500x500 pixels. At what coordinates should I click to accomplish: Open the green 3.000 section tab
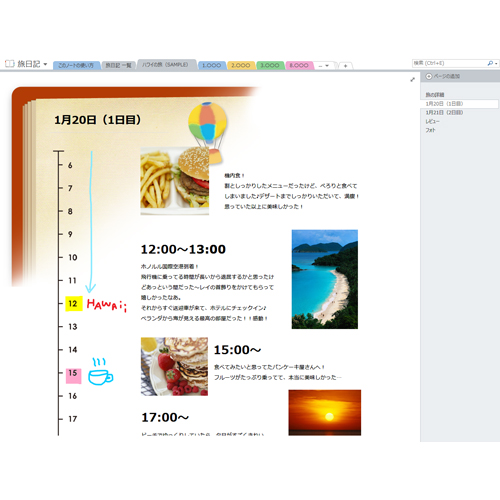[x=270, y=65]
